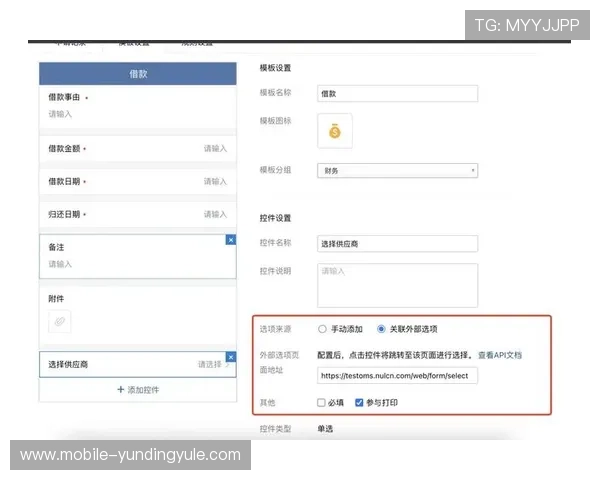Edit the external options page URL field
The image size is (600, 480).
[398, 376]
